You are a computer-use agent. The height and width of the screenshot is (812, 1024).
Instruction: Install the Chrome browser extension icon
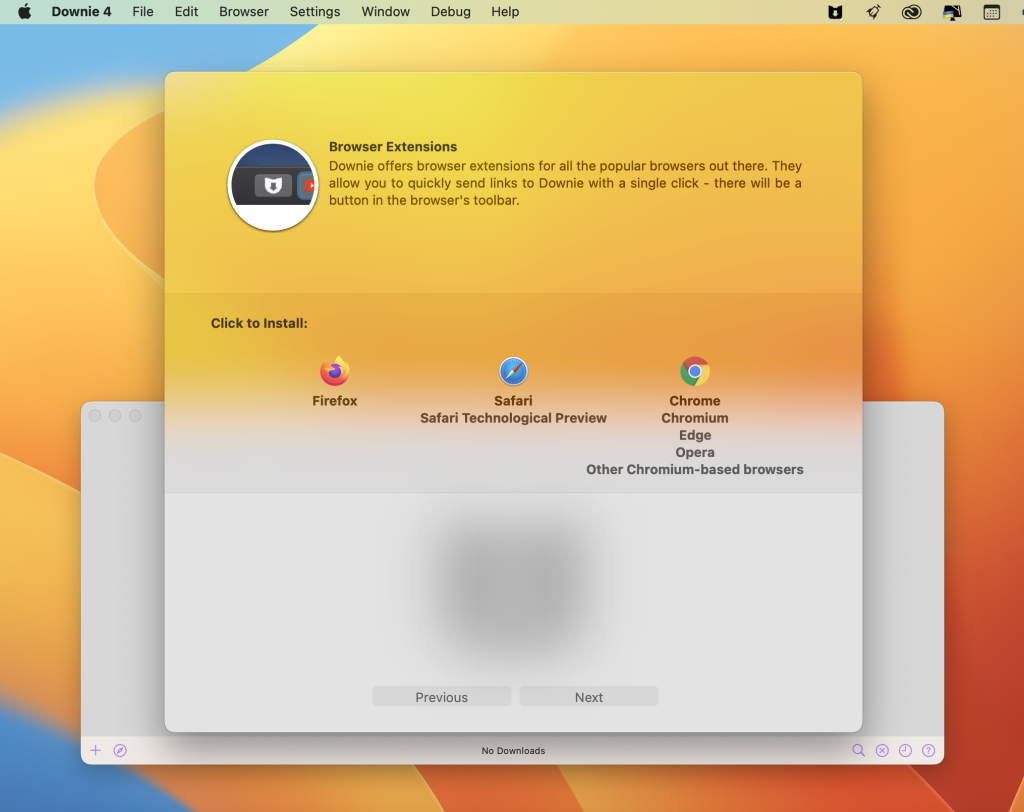coord(695,371)
